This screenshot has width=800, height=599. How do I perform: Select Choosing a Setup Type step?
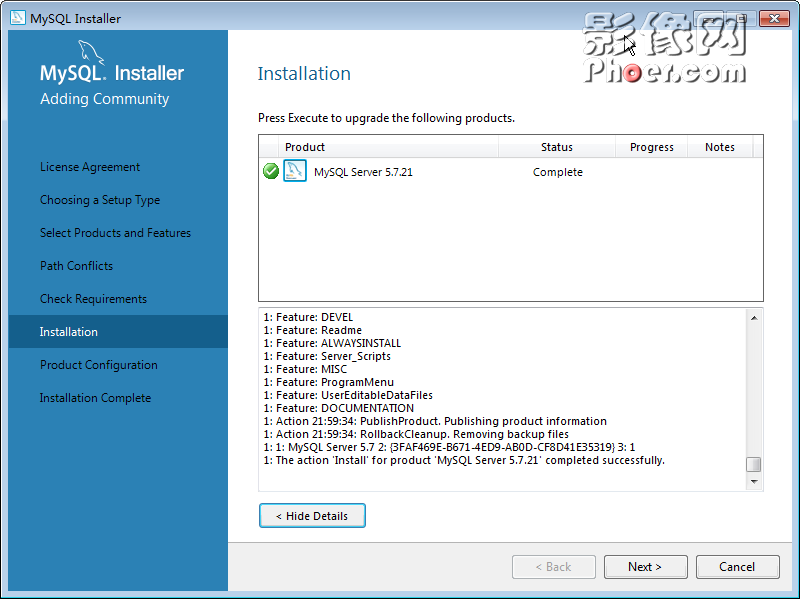pyautogui.click(x=100, y=200)
